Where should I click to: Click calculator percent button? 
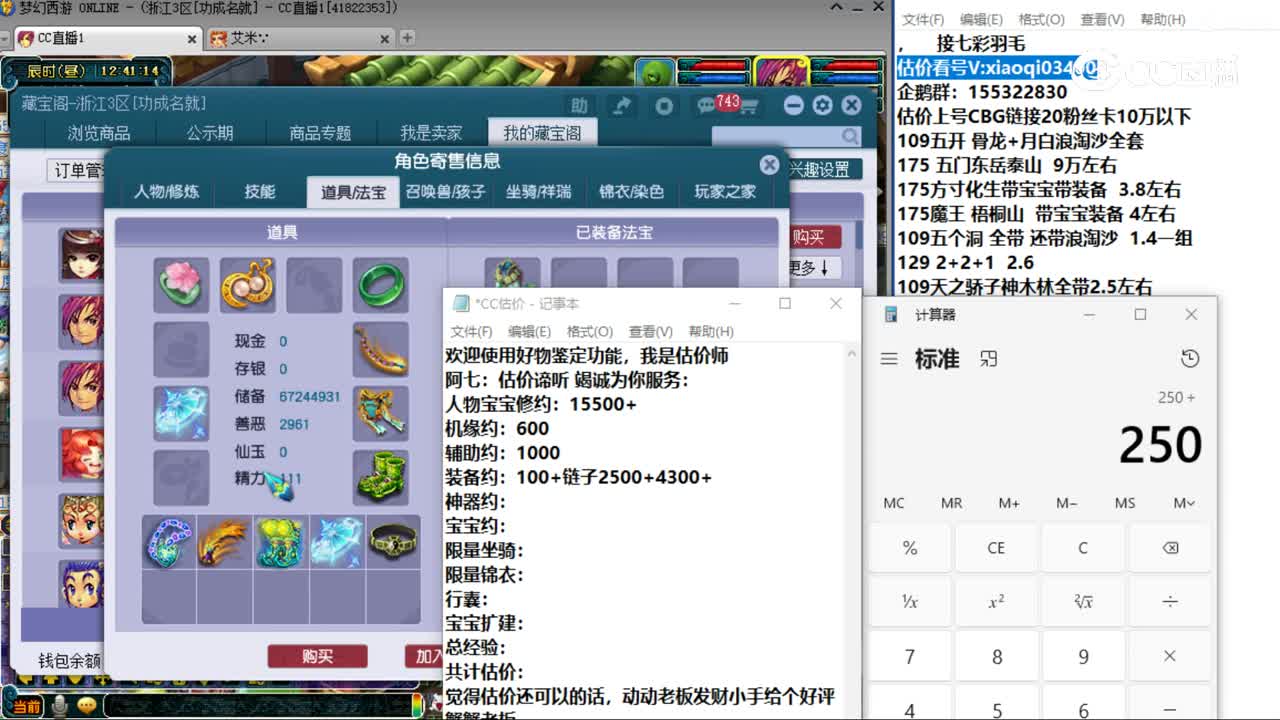pos(909,548)
